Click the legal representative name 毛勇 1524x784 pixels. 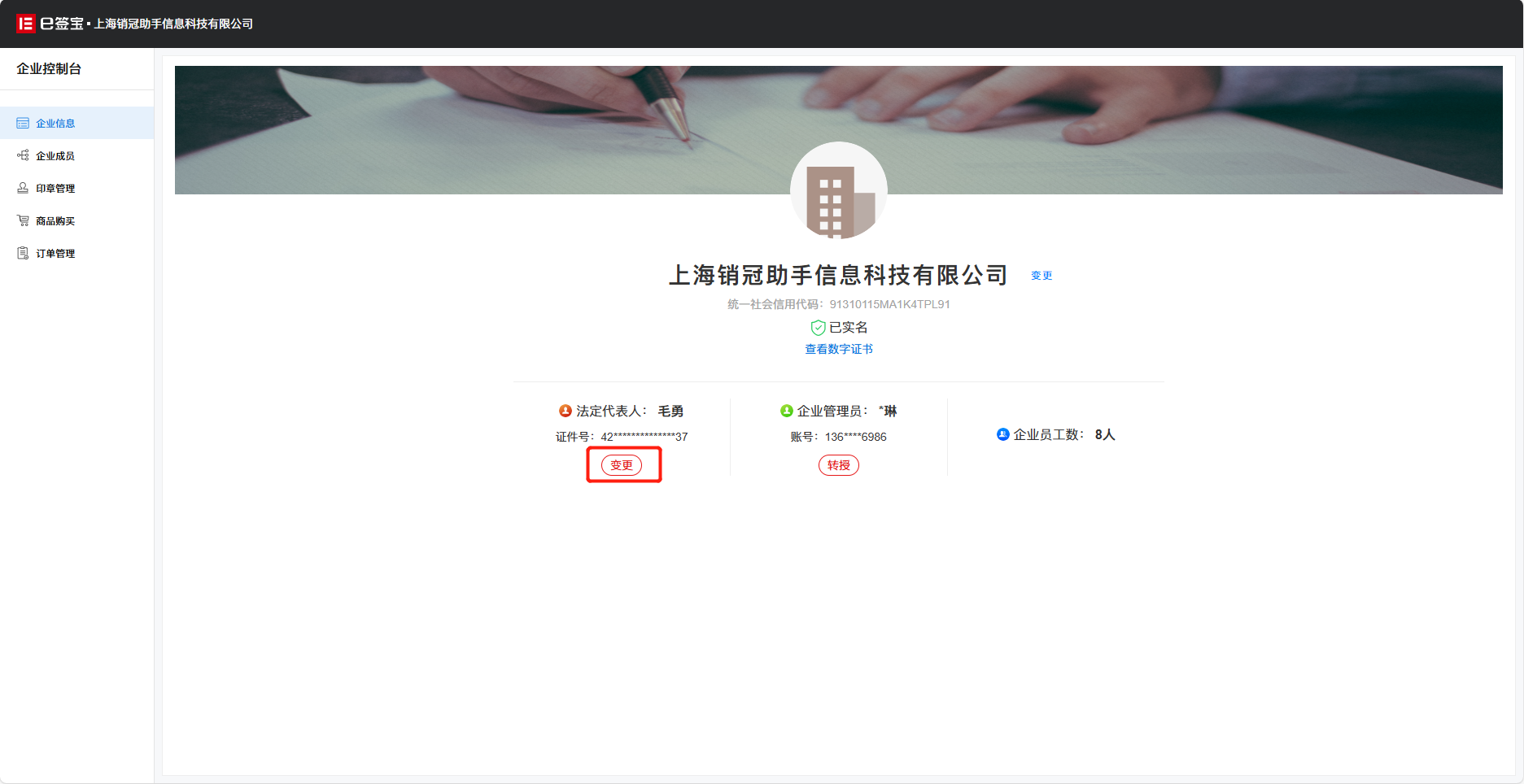[671, 411]
